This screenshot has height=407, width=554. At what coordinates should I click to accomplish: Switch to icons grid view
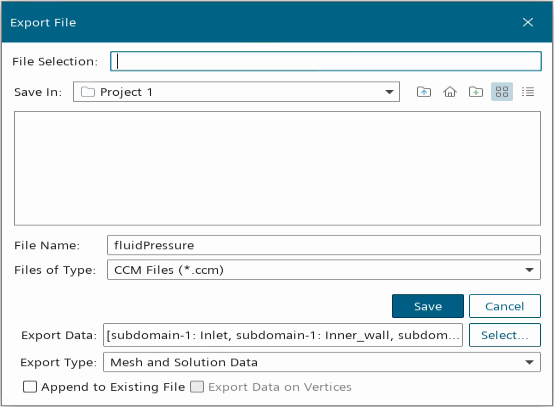click(502, 92)
